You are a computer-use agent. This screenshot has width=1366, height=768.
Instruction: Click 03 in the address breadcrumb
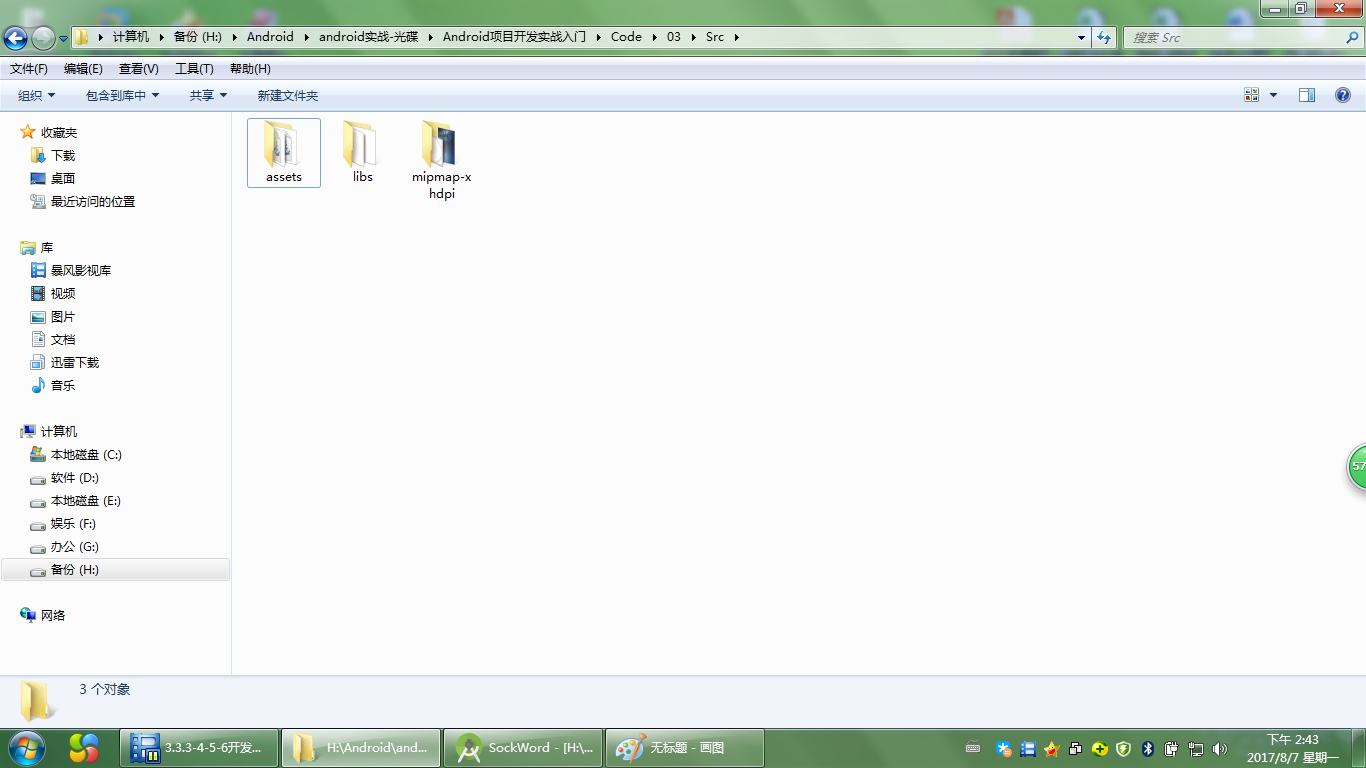pyautogui.click(x=674, y=37)
